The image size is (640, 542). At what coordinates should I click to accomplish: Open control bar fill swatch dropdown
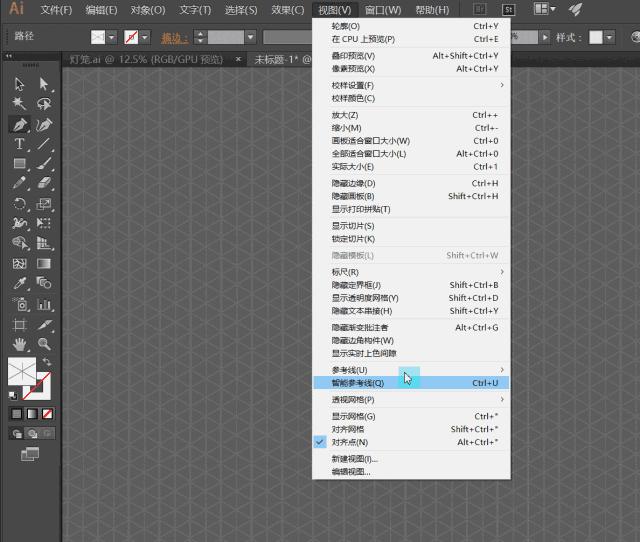click(112, 38)
